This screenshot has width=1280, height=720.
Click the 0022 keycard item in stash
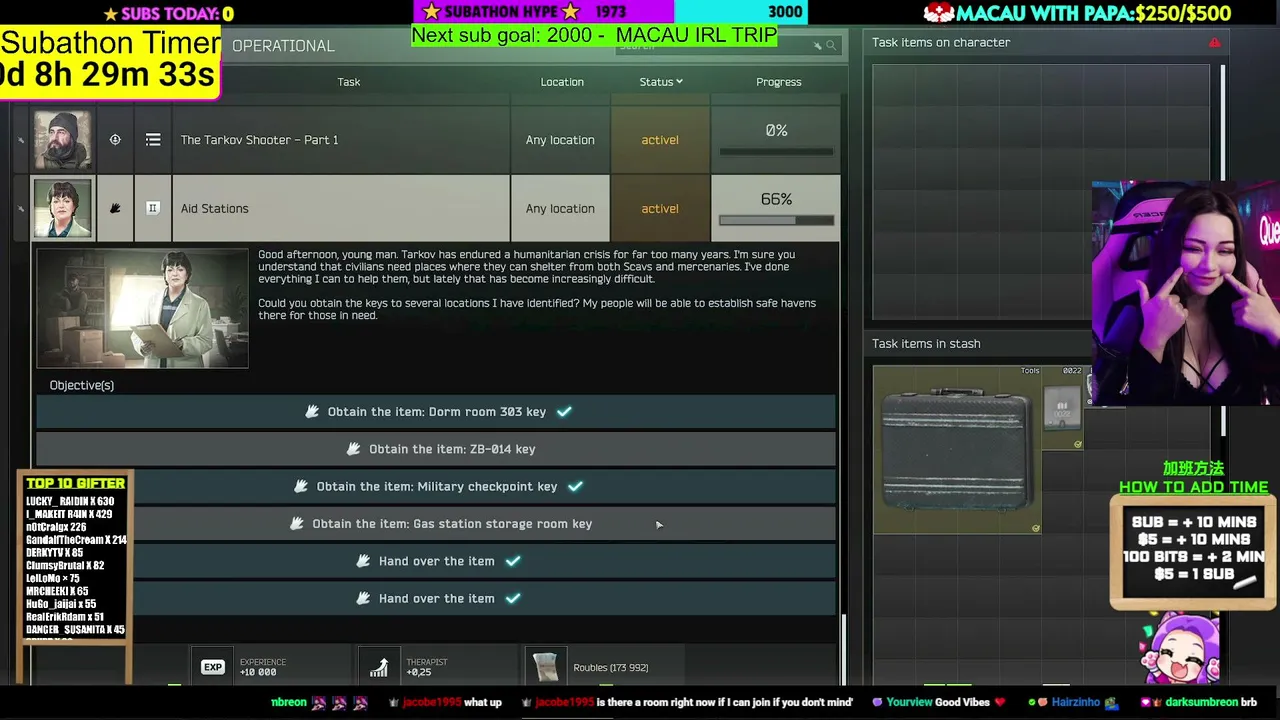pos(1063,408)
